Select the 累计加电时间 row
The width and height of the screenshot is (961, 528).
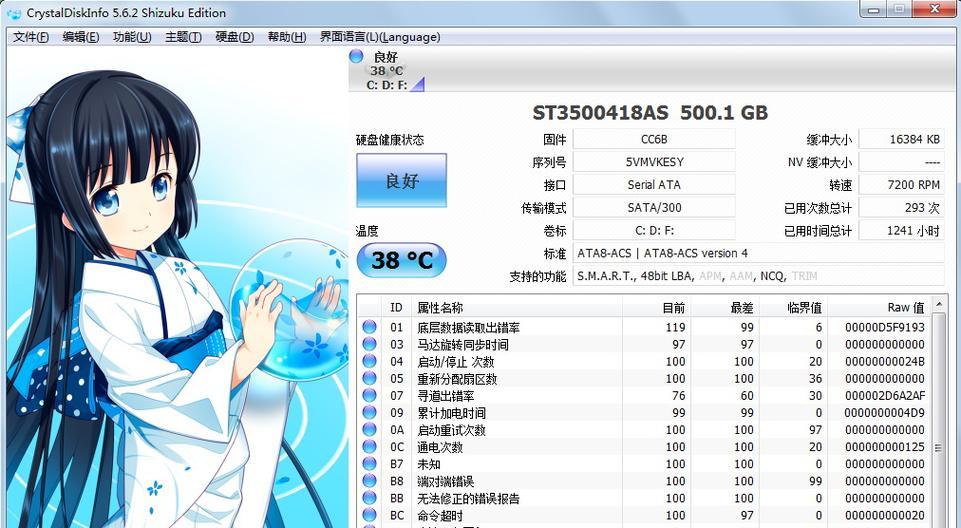644,413
